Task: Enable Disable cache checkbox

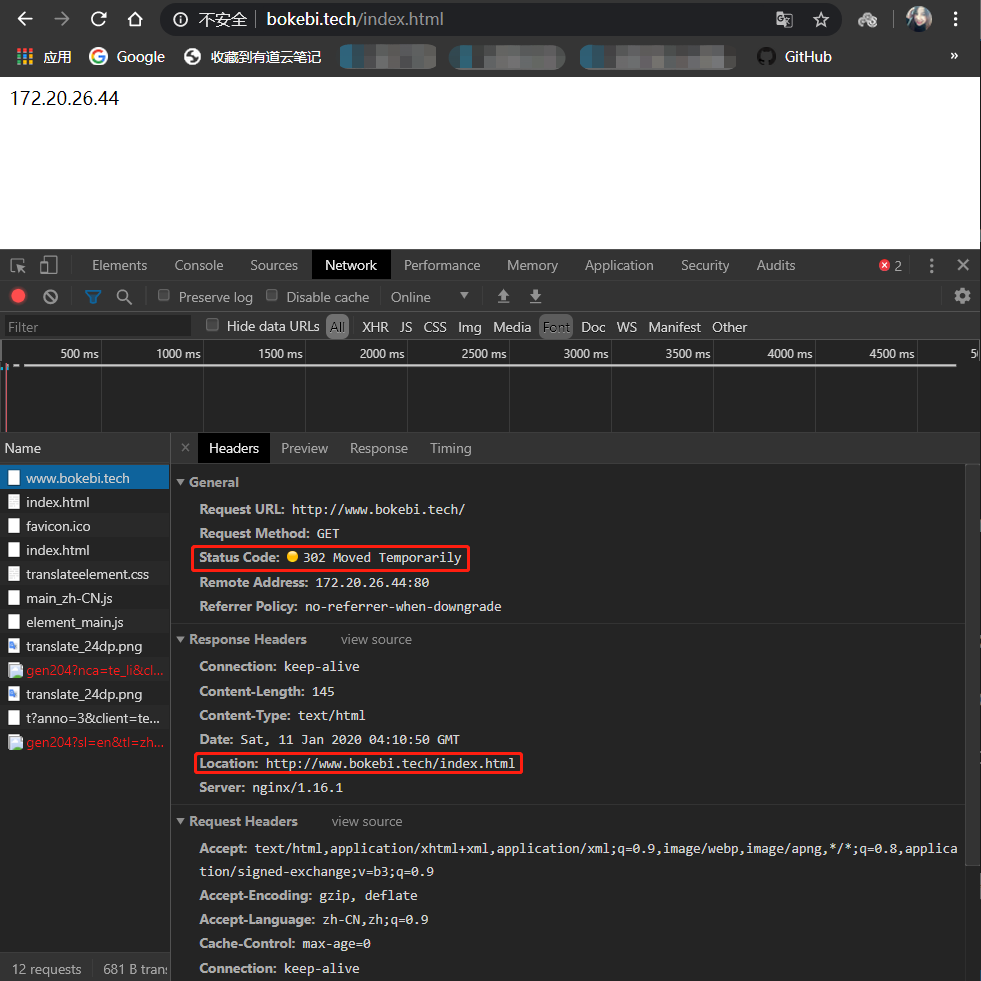Action: [x=272, y=295]
